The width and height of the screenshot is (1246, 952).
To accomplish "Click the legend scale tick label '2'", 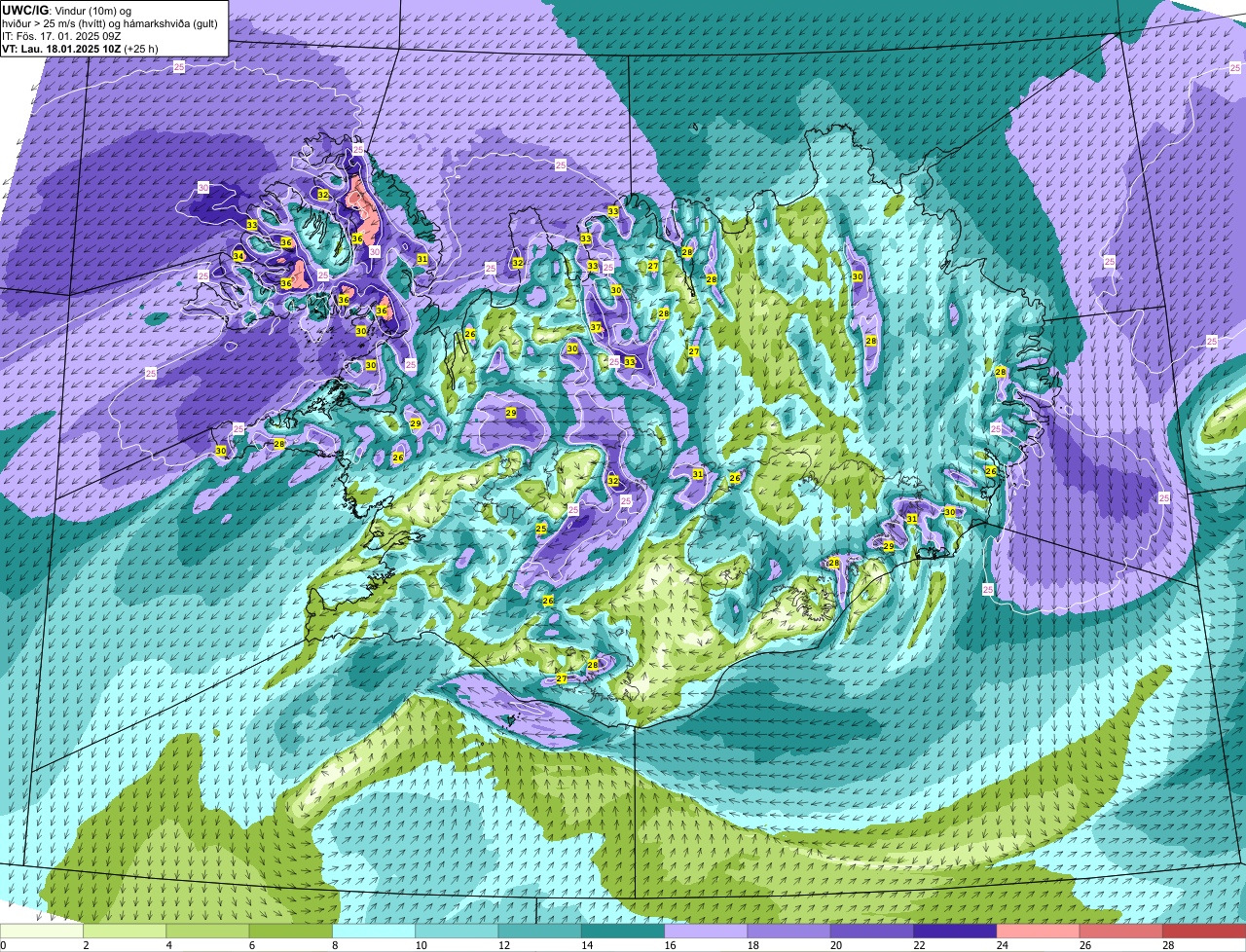I will [x=86, y=945].
